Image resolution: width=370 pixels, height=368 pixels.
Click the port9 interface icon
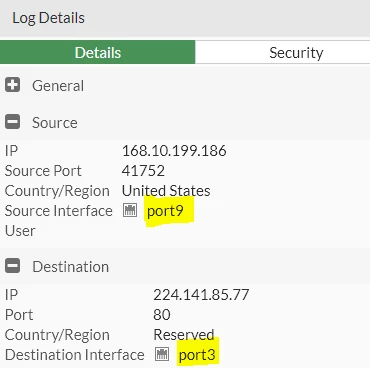coord(130,210)
